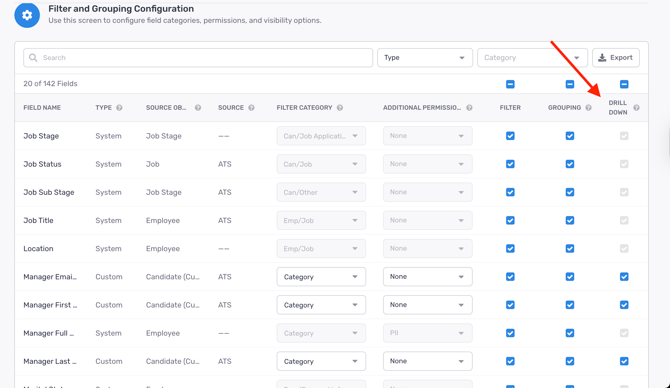Uncheck Filter for Job Title row
Screen dimensions: 670x388
pos(510,220)
